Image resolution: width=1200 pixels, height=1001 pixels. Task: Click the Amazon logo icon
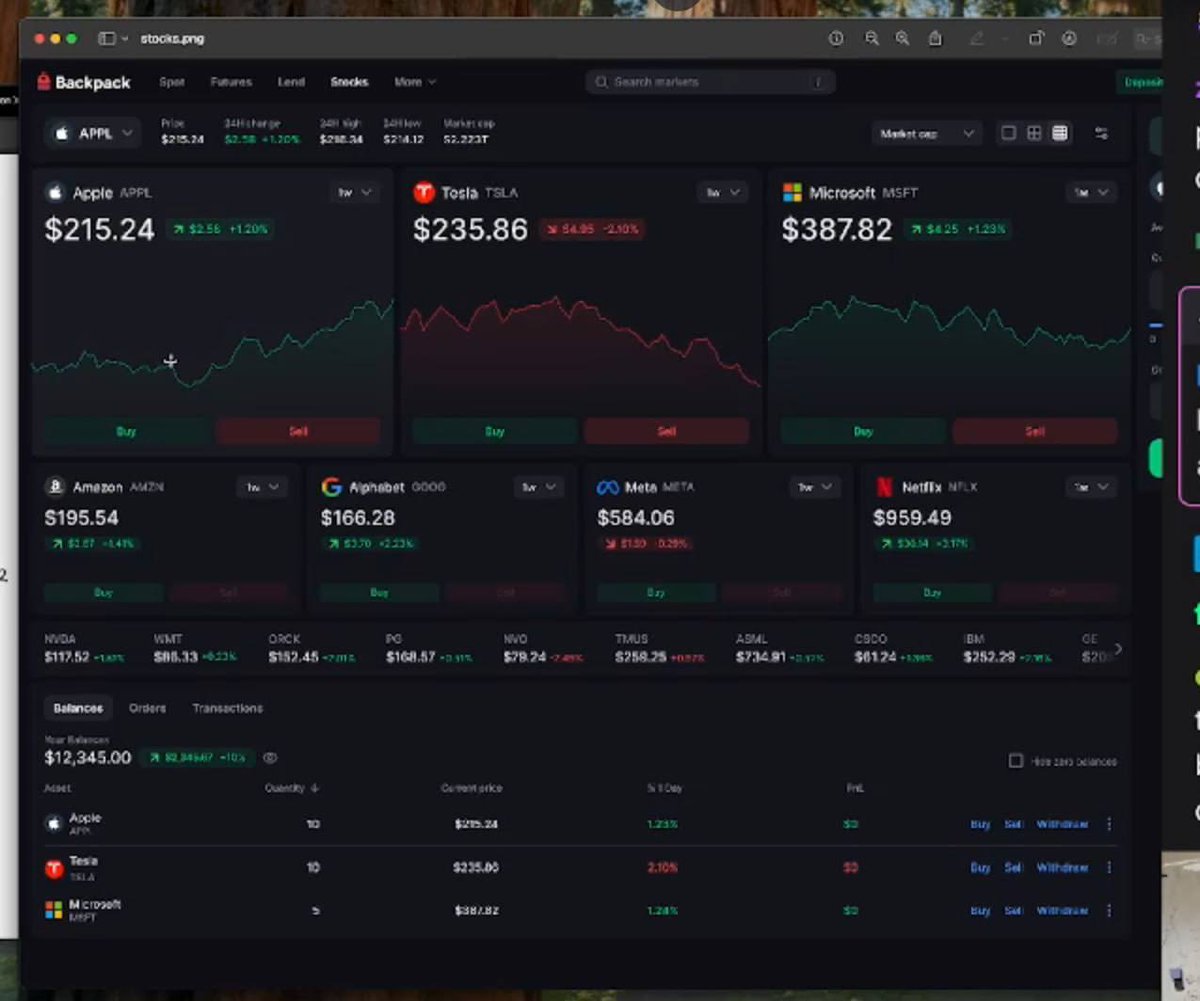(55, 487)
